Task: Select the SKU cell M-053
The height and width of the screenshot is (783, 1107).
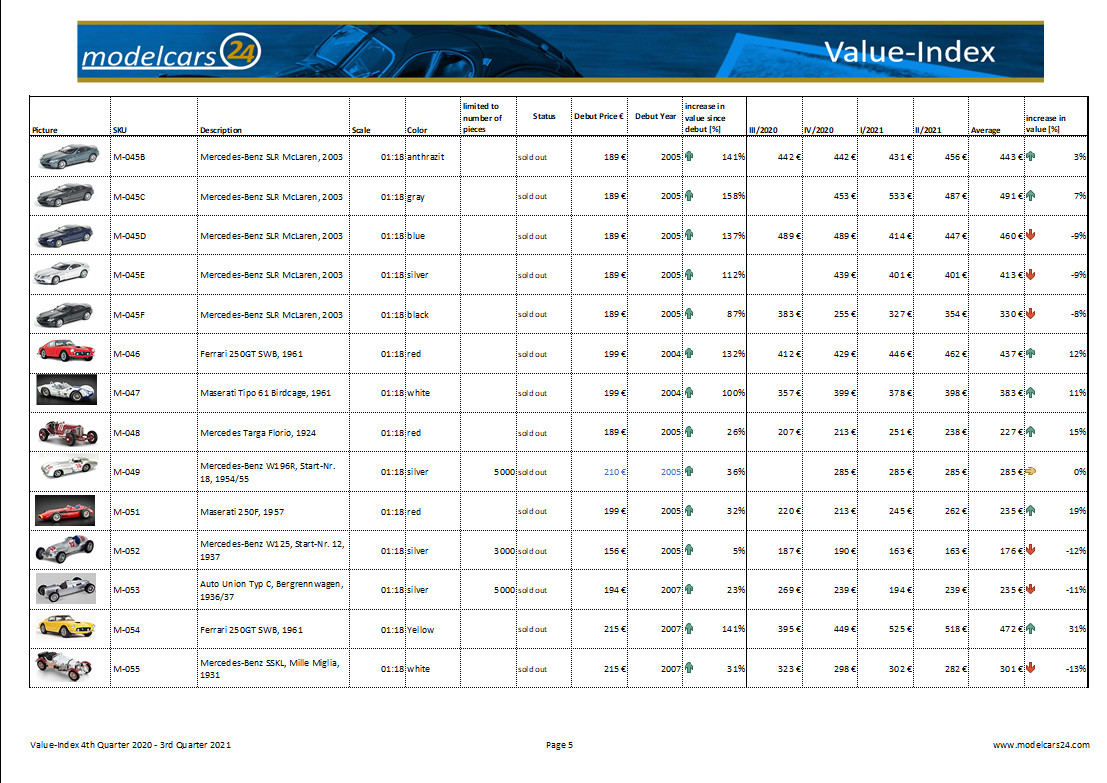Action: [x=126, y=590]
